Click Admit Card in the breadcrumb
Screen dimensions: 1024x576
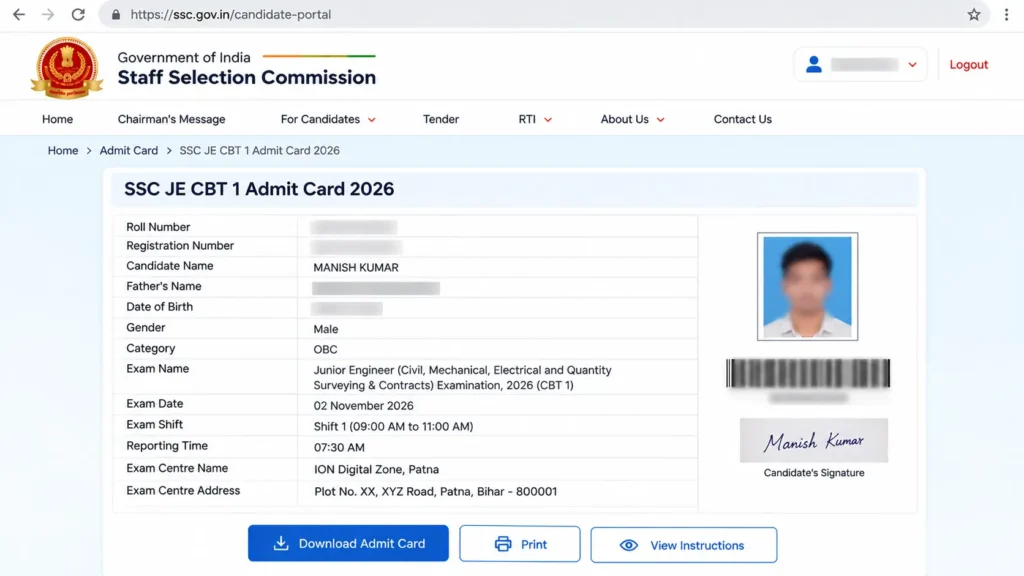(x=129, y=151)
